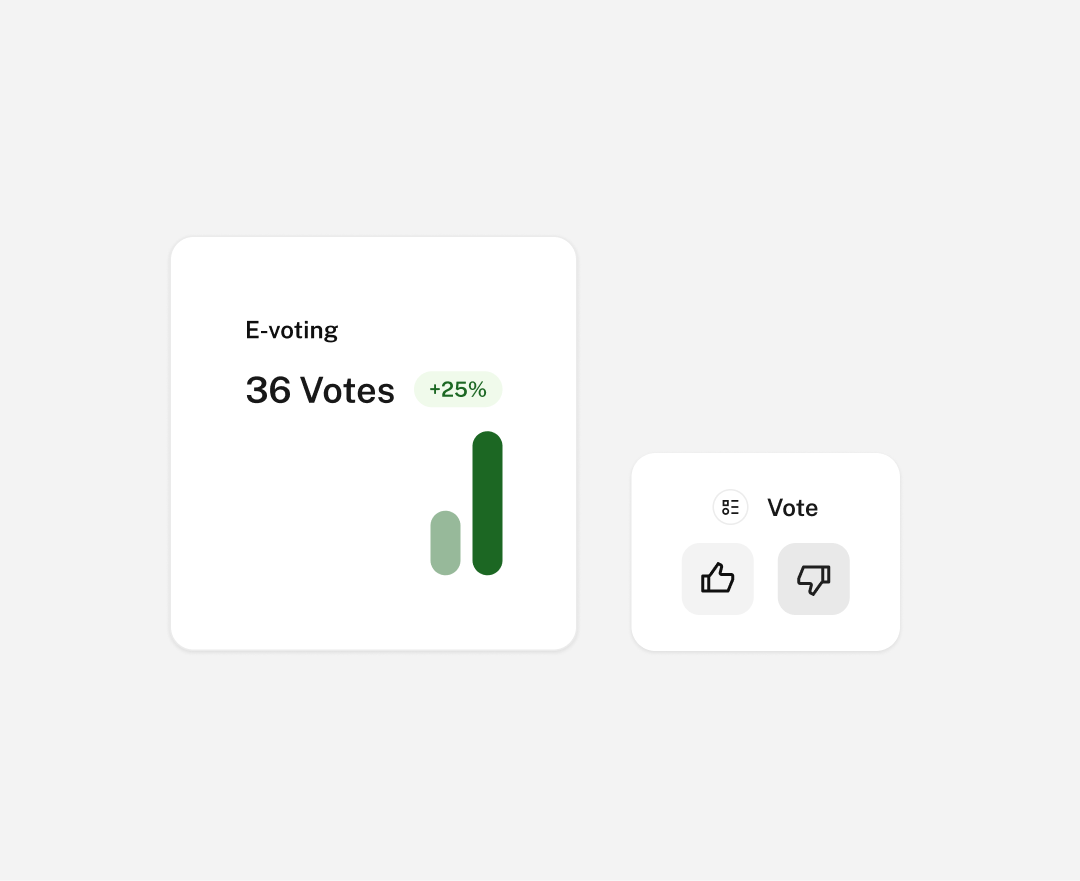The height and width of the screenshot is (881, 1080).
Task: Click the E-voting card title
Action: tap(292, 330)
